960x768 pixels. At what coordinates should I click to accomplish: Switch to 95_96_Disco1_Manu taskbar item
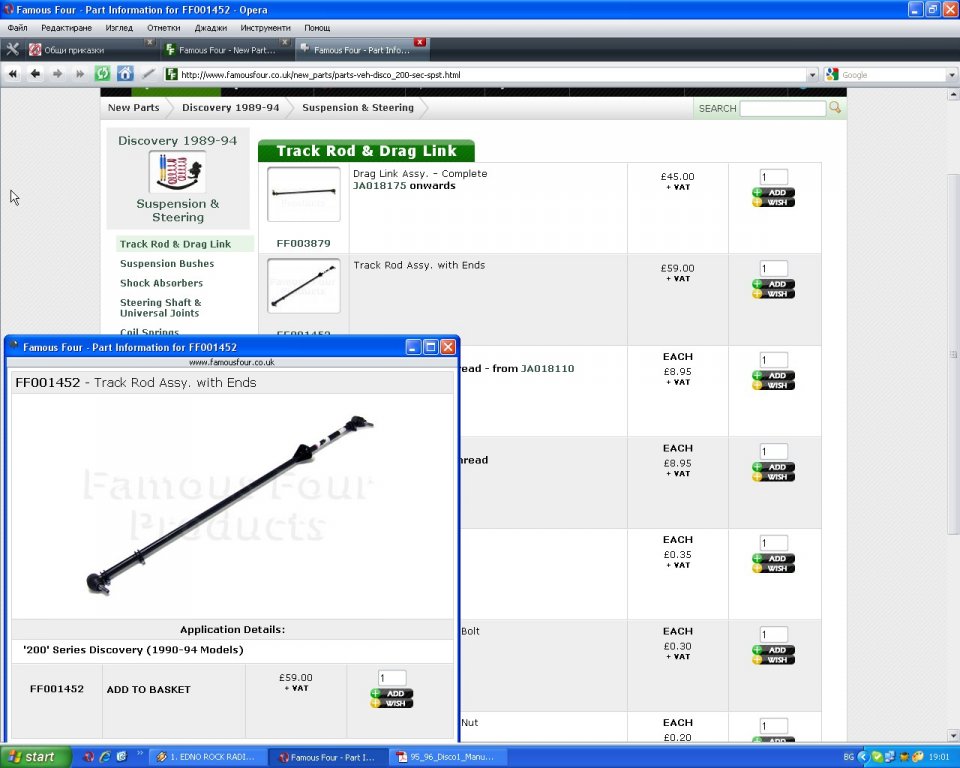[447, 757]
